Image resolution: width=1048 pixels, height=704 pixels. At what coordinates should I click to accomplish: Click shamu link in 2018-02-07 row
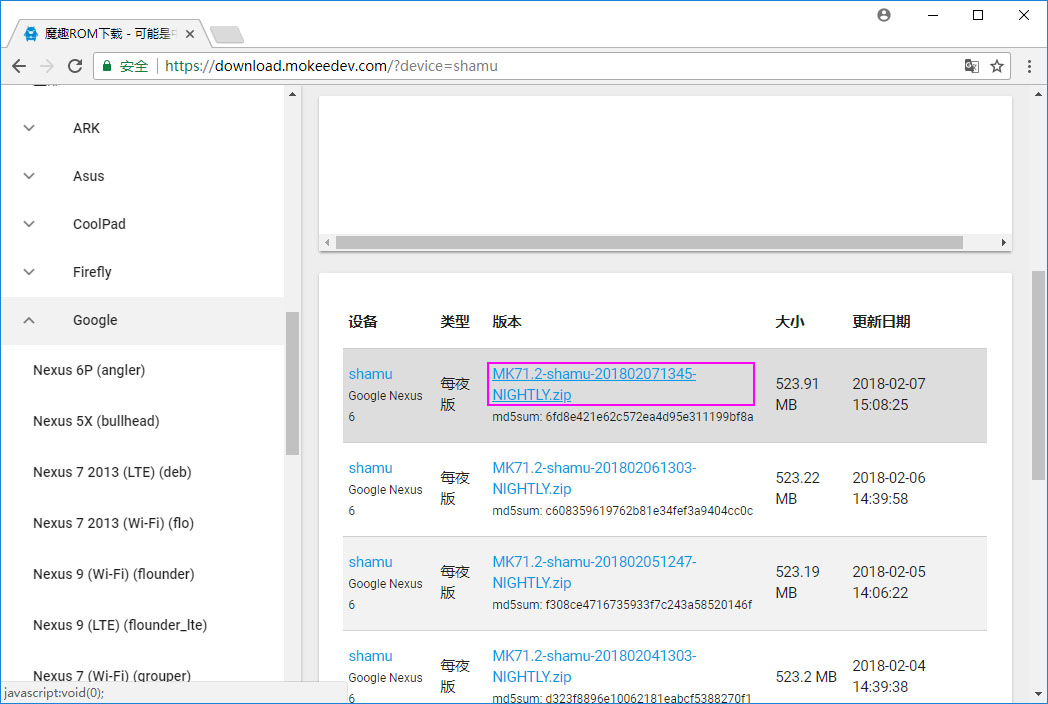click(370, 374)
